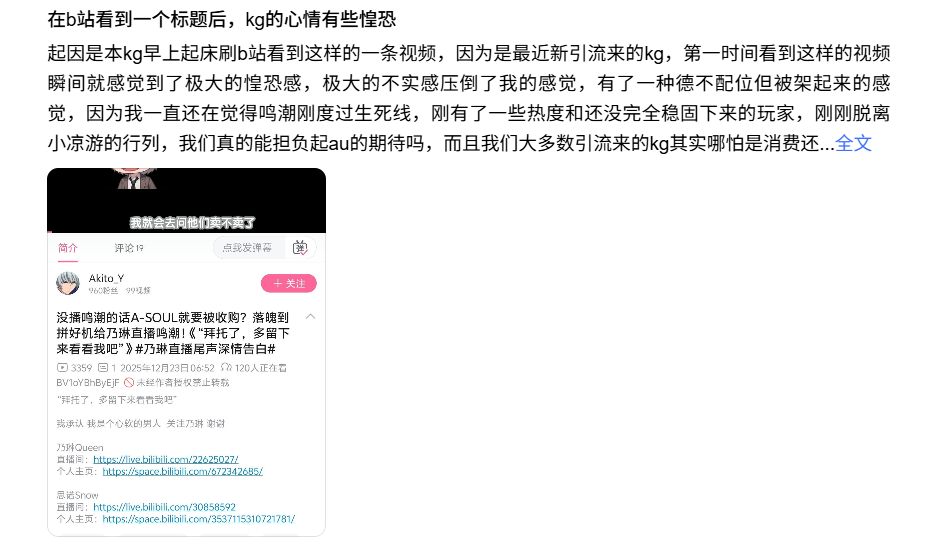Click the Akito_Y username
925x546 pixels.
click(x=106, y=278)
